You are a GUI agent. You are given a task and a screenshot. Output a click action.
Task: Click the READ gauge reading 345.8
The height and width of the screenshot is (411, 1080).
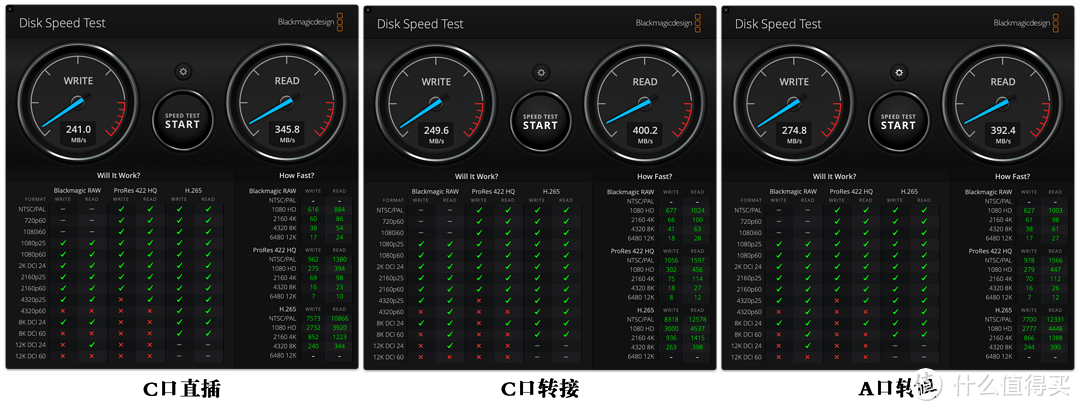[287, 103]
